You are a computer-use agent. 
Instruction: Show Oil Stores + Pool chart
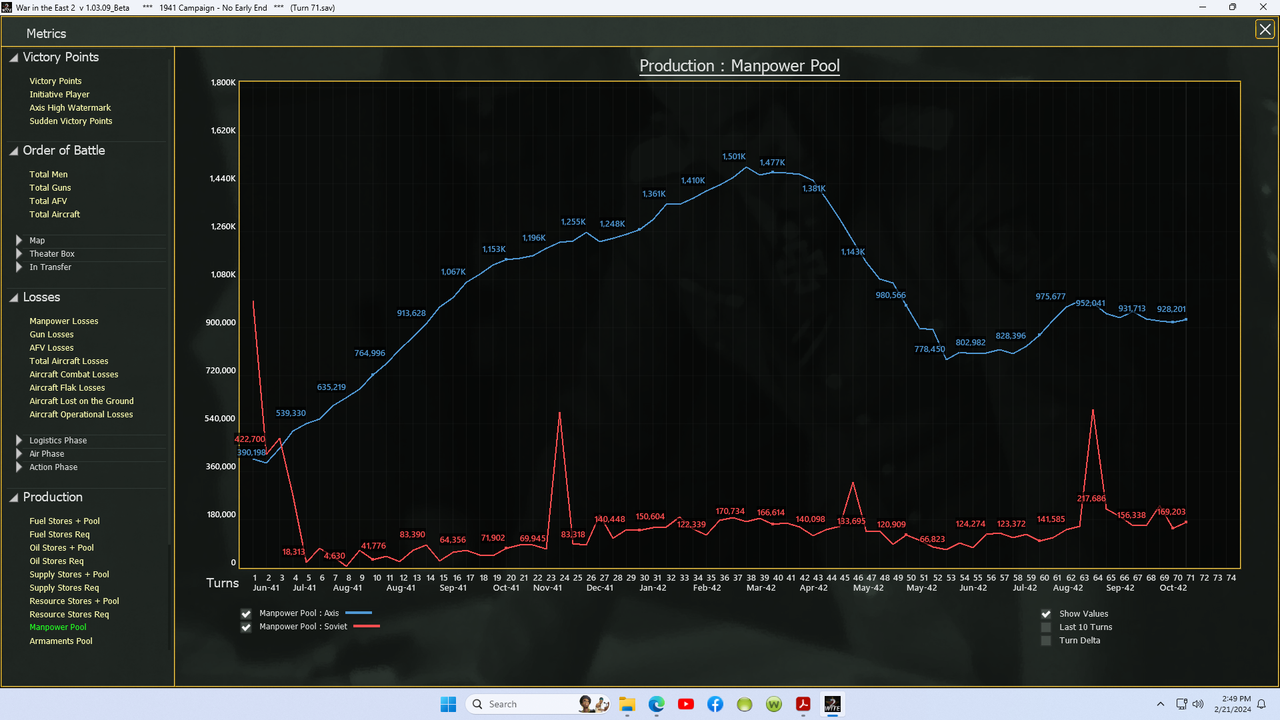pos(62,548)
